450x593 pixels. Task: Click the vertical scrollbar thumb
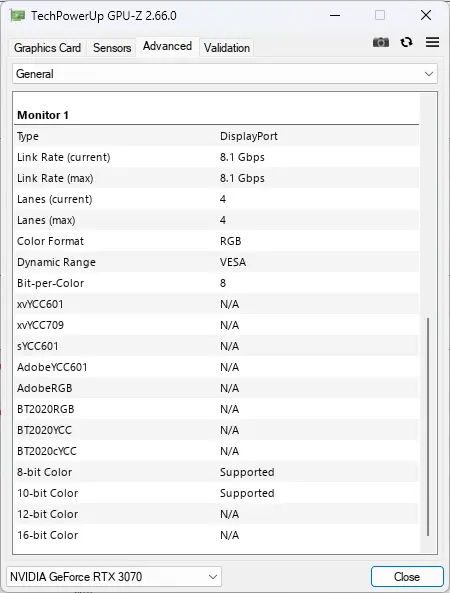tap(428, 427)
